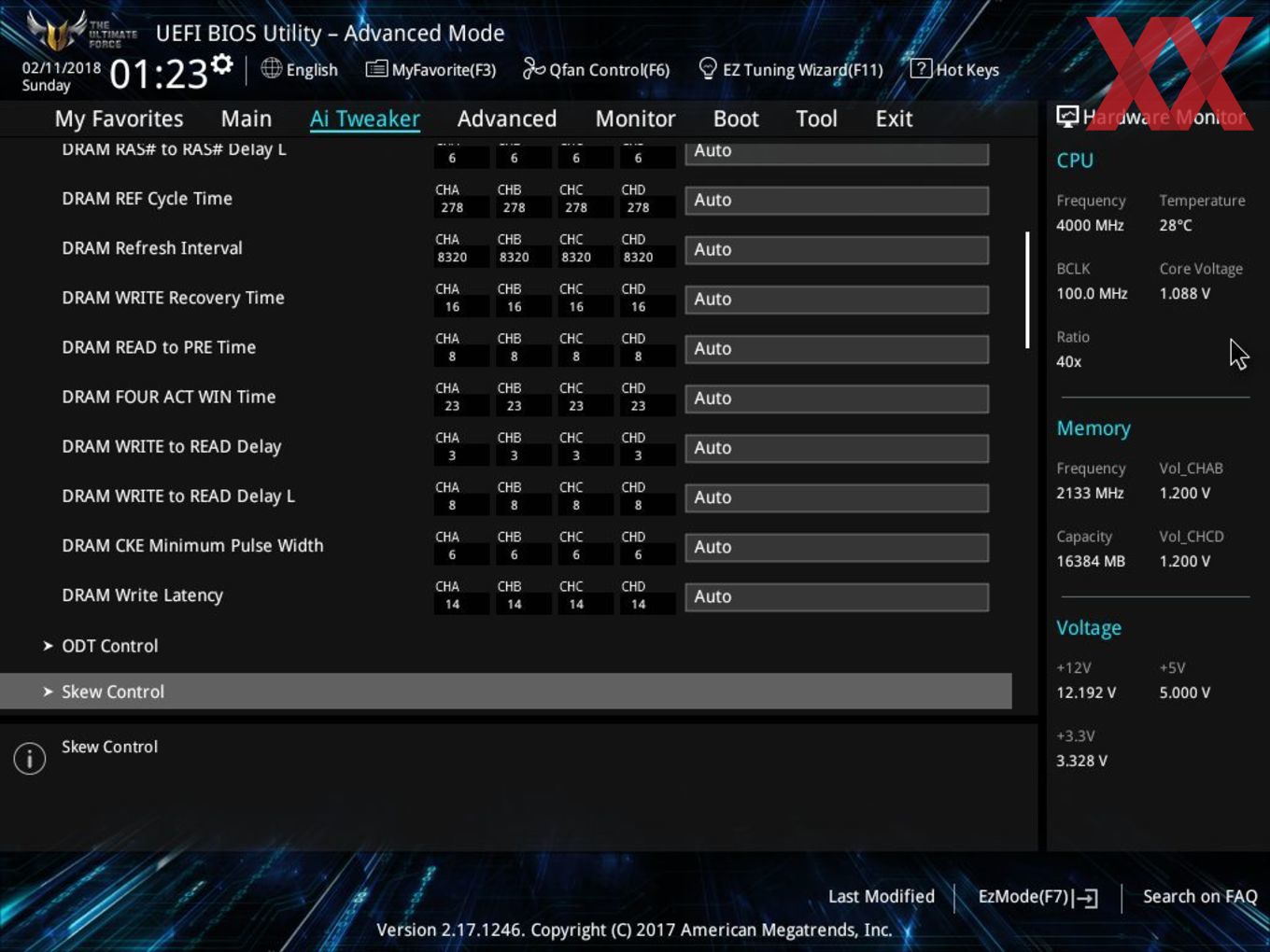
Task: Click the EzMode exit arrow icon
Action: (1085, 898)
